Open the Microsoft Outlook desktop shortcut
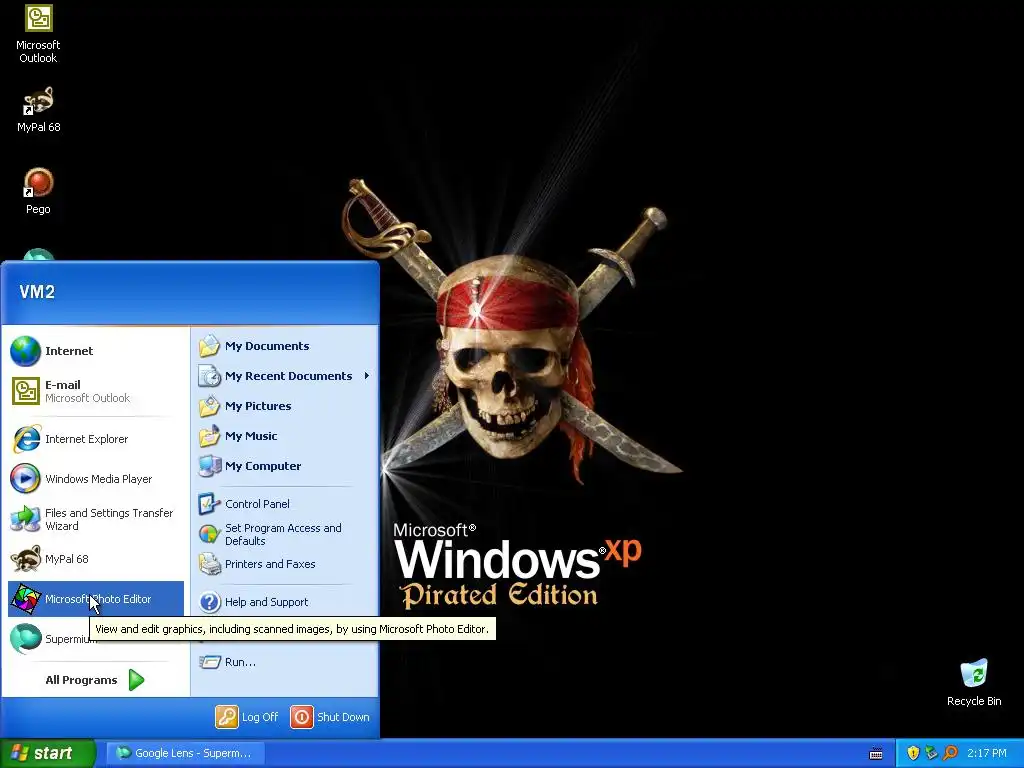1024x768 pixels. [38, 34]
